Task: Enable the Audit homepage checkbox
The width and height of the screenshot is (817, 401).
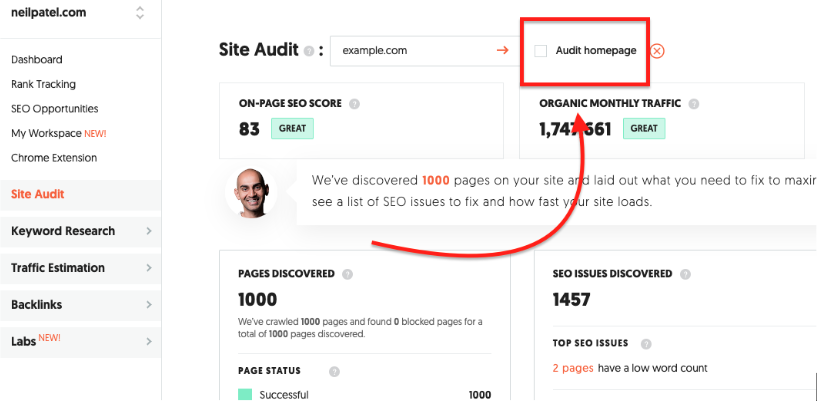Action: coord(541,50)
